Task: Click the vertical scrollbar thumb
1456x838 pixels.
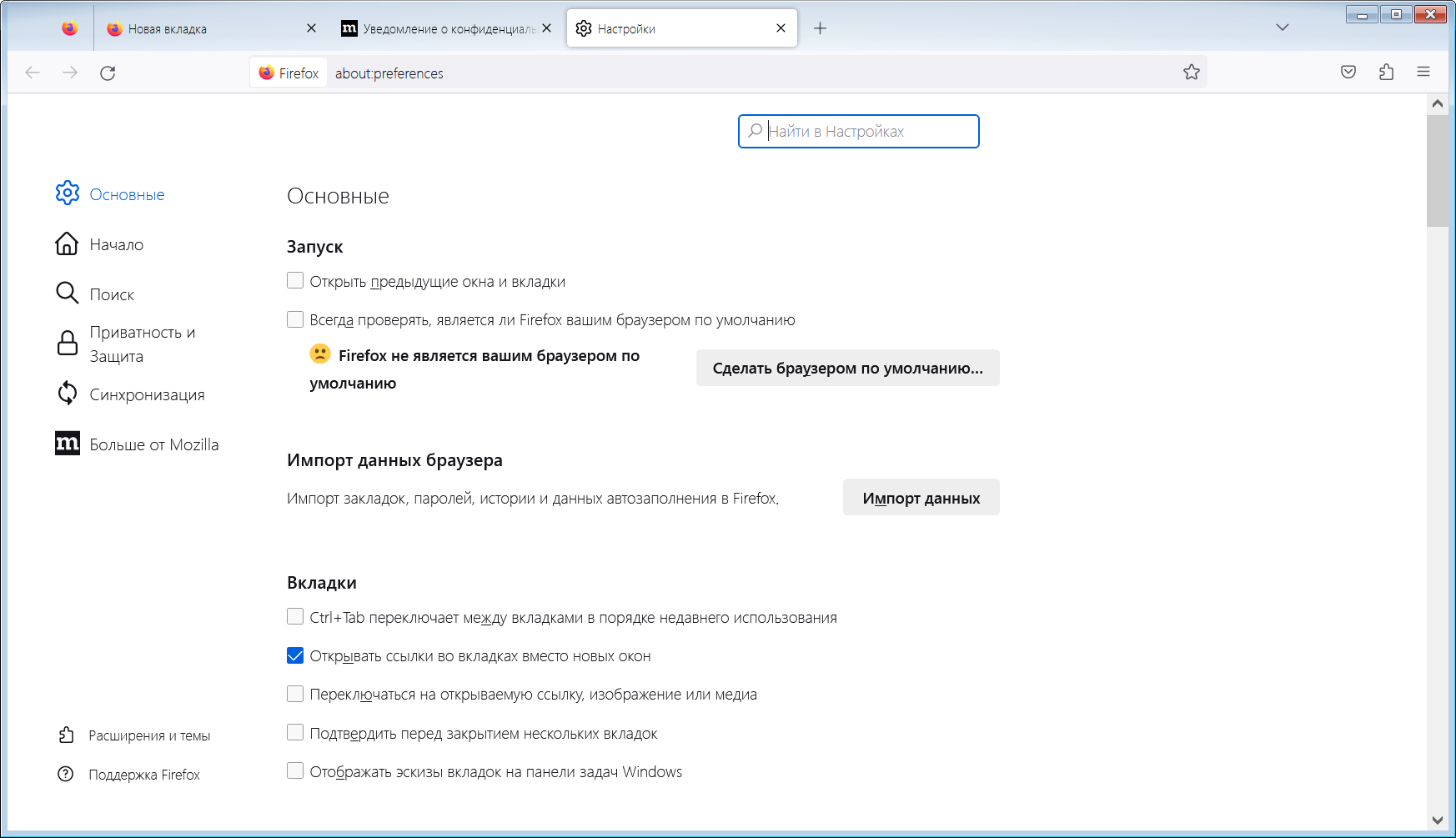Action: pyautogui.click(x=1438, y=171)
